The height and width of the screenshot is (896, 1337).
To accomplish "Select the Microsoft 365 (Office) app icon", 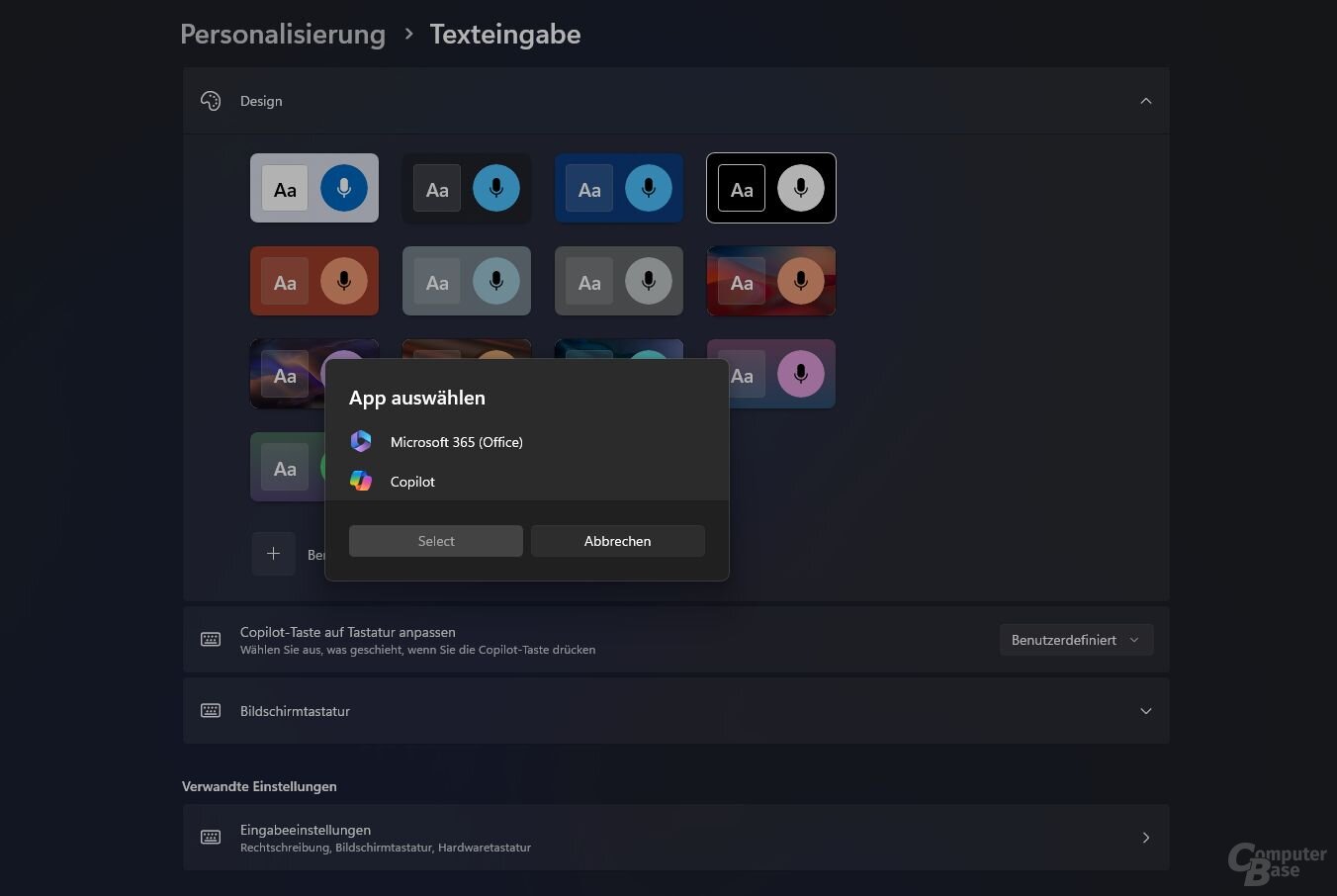I will click(361, 441).
